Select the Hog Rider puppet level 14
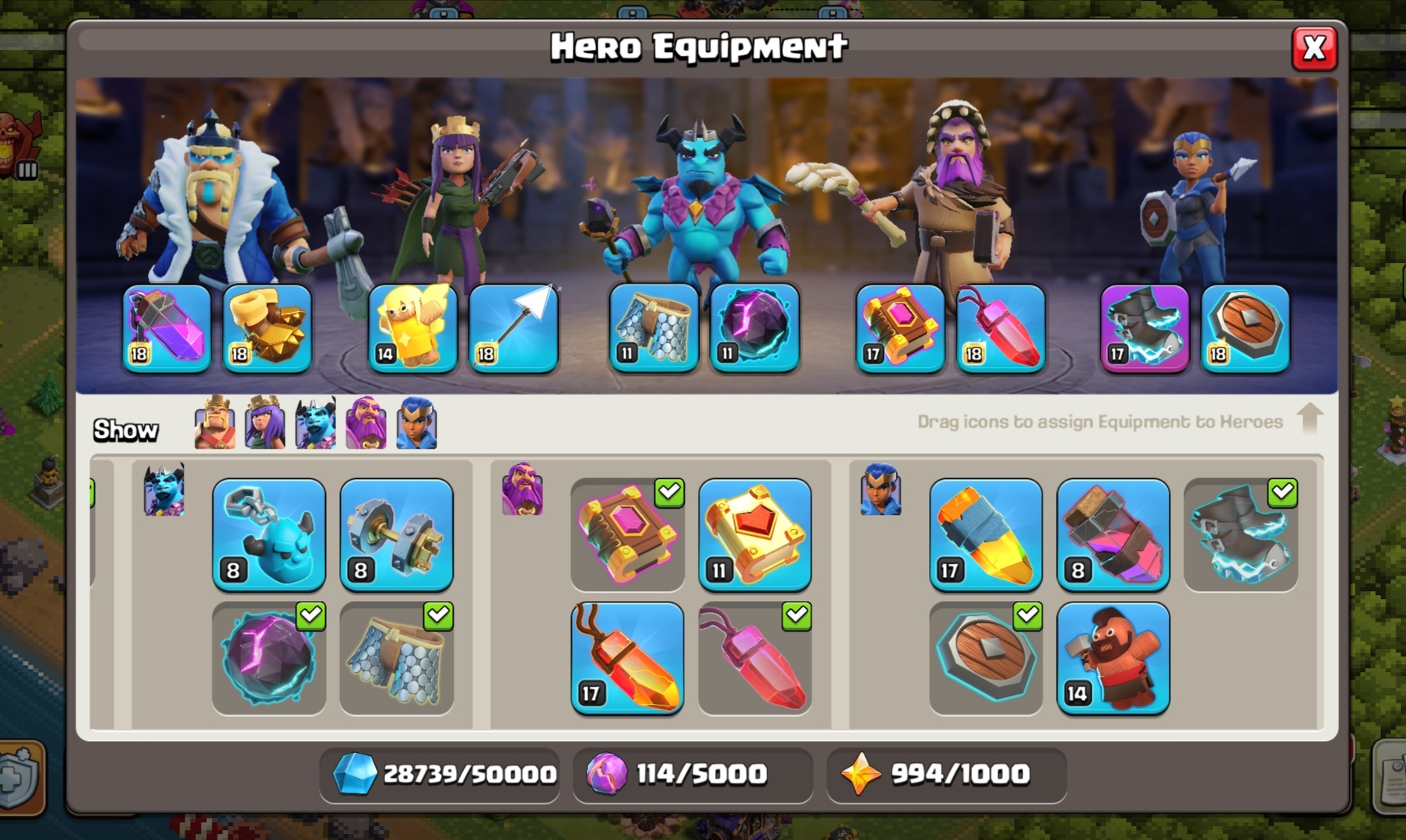Screen dimensions: 1406x840 pyautogui.click(x=1113, y=658)
